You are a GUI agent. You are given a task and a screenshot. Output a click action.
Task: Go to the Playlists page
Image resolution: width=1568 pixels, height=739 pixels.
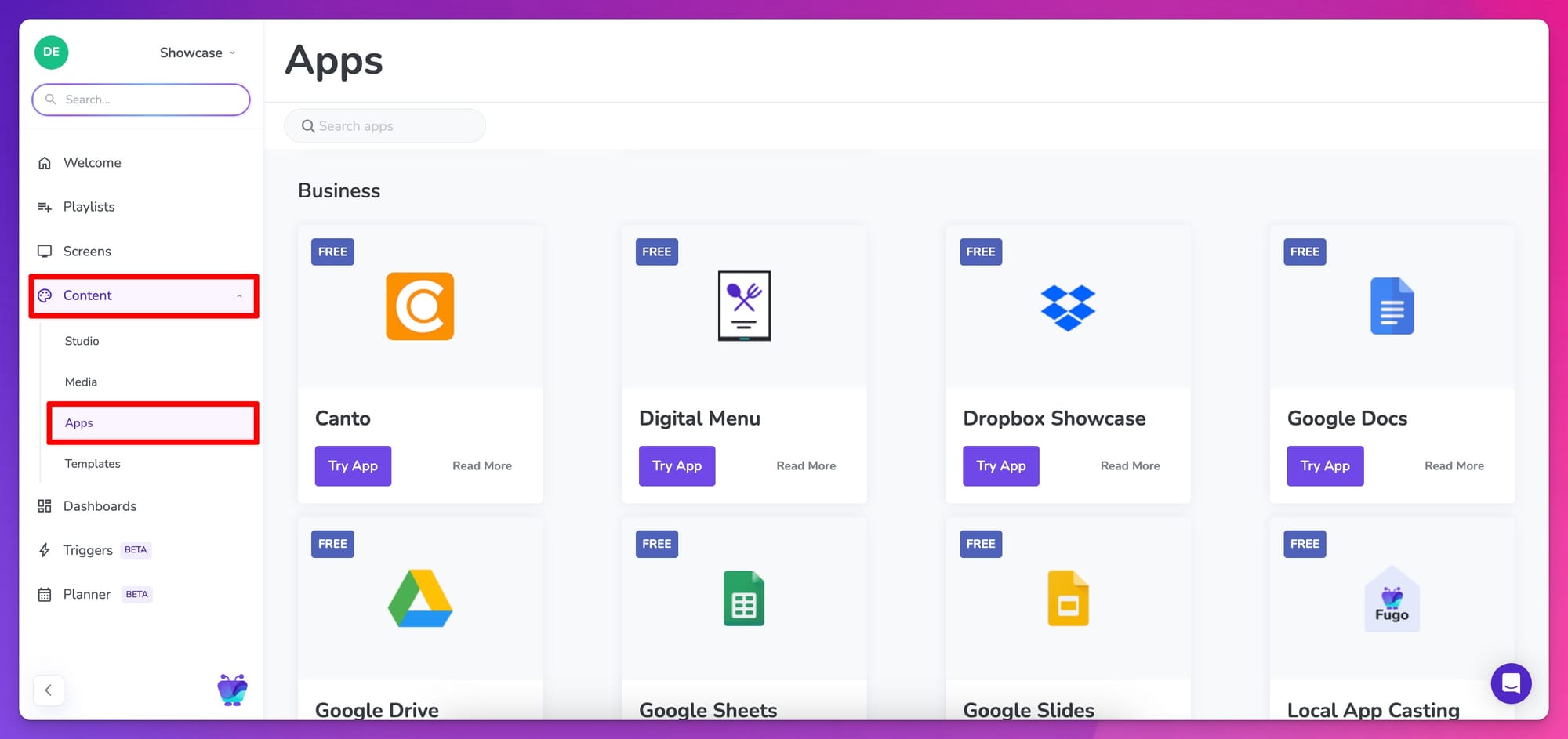(x=89, y=207)
